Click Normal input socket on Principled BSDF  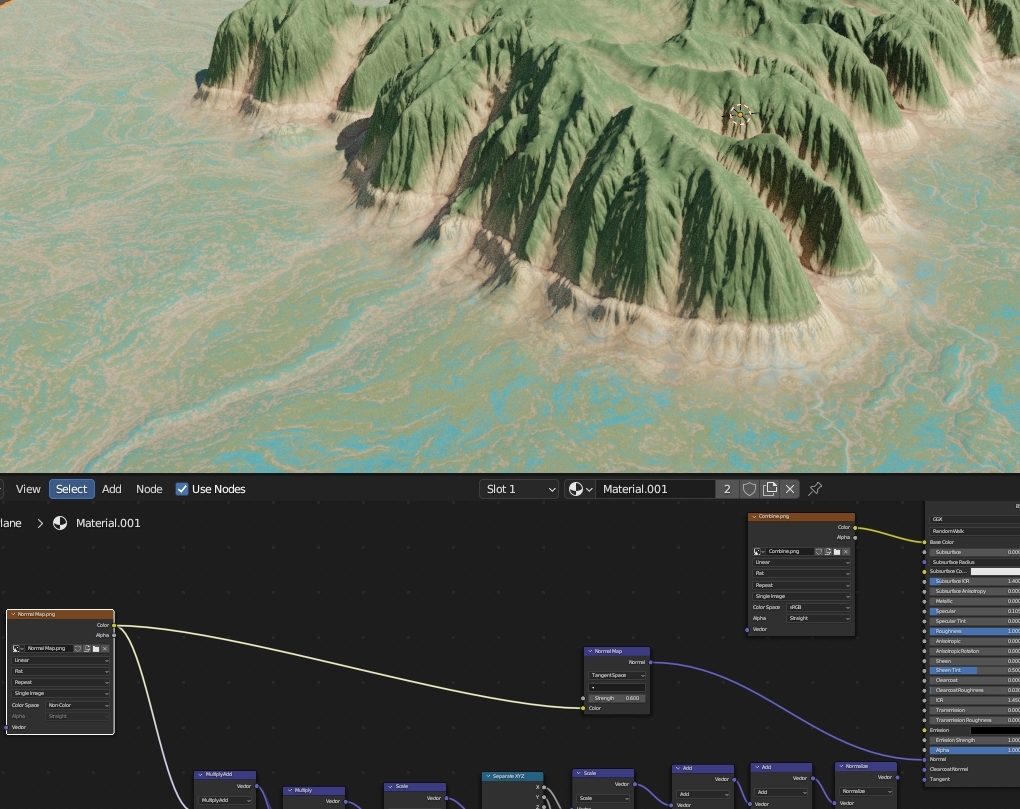[924, 759]
